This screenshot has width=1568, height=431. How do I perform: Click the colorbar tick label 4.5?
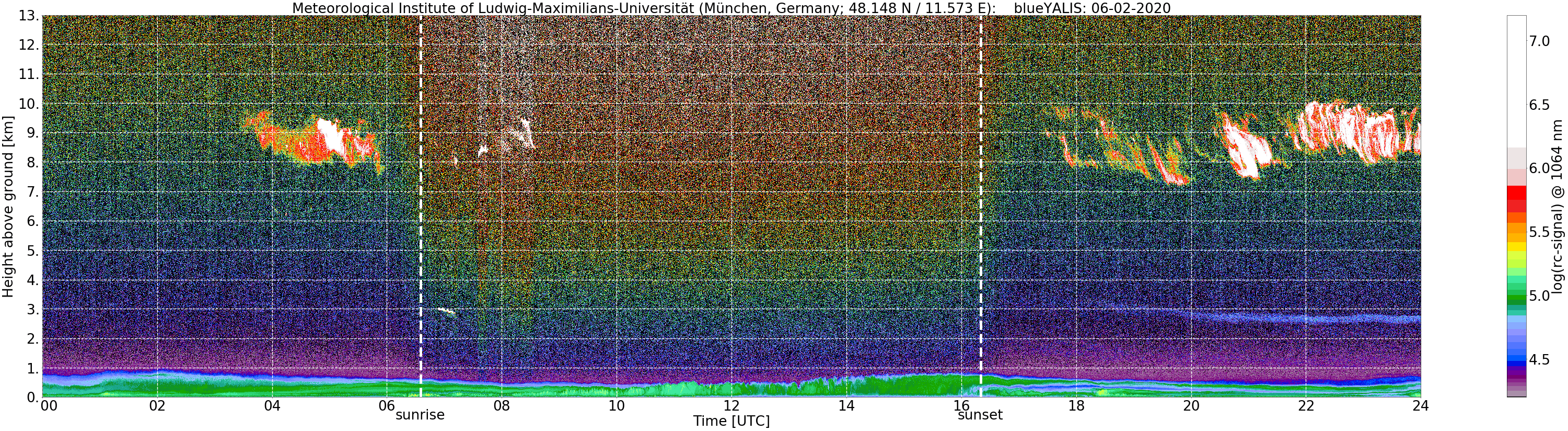pos(1539,360)
